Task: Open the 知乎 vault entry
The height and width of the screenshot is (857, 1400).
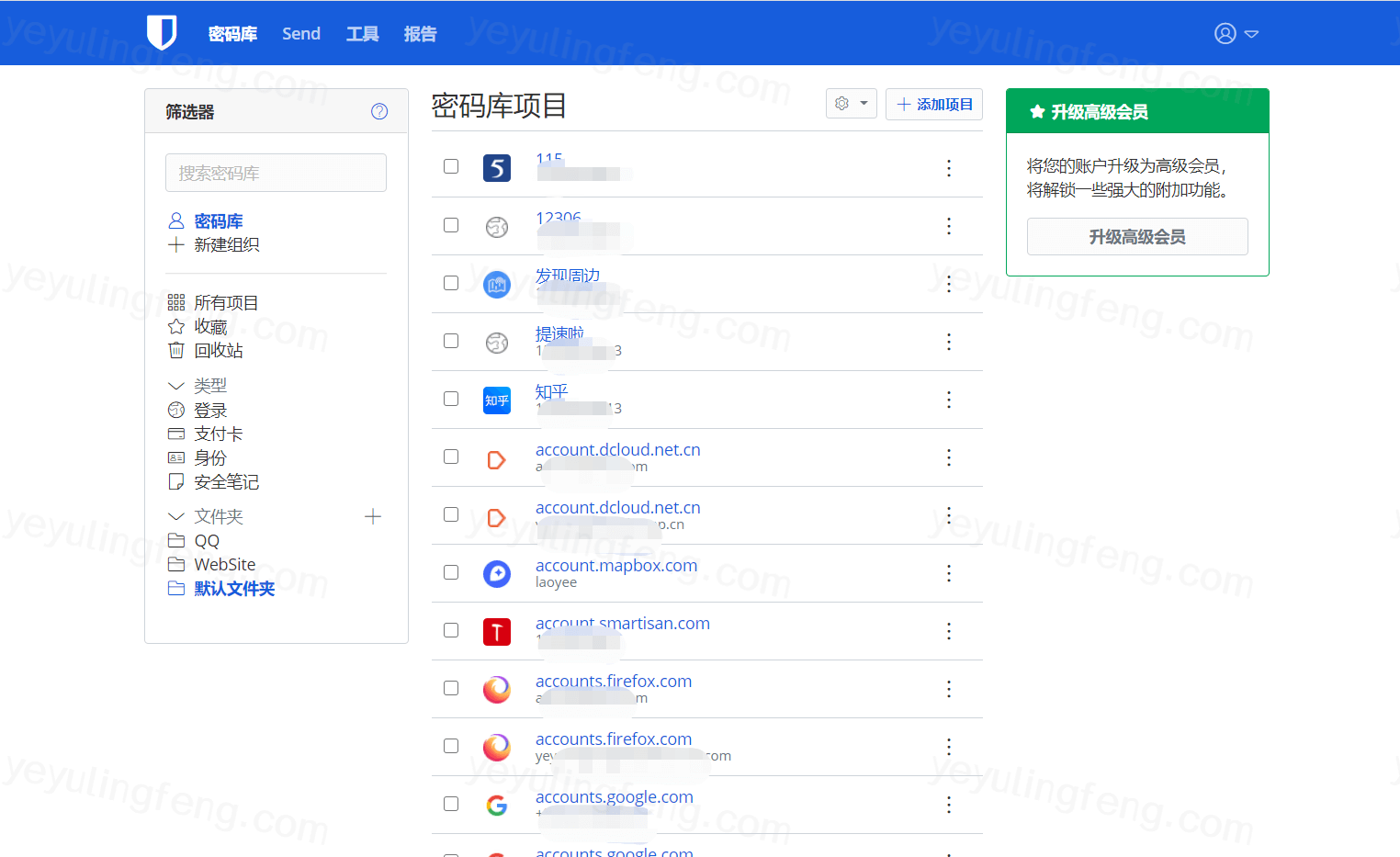Action: coord(552,392)
